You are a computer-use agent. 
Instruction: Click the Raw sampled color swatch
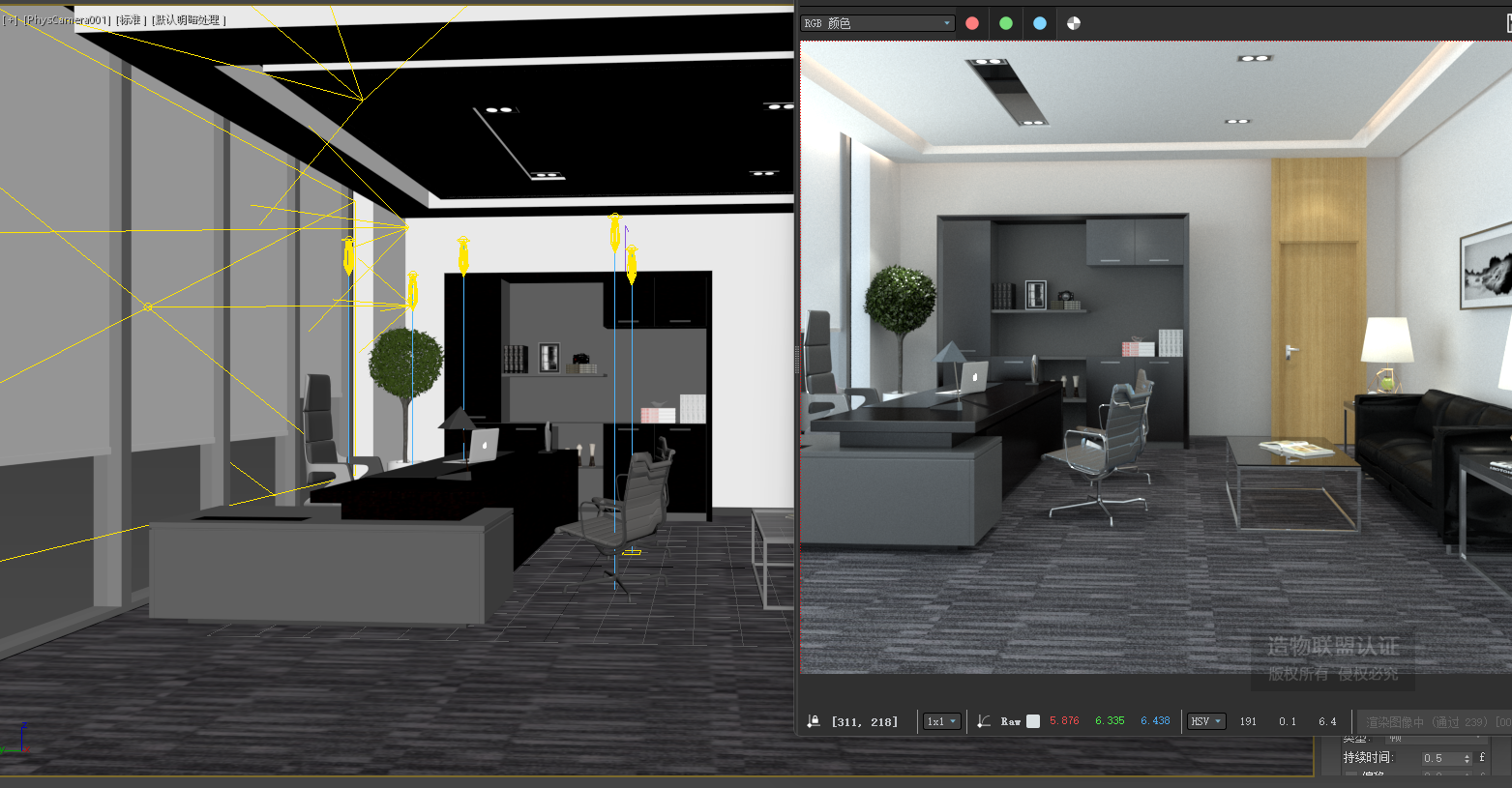click(x=1033, y=721)
